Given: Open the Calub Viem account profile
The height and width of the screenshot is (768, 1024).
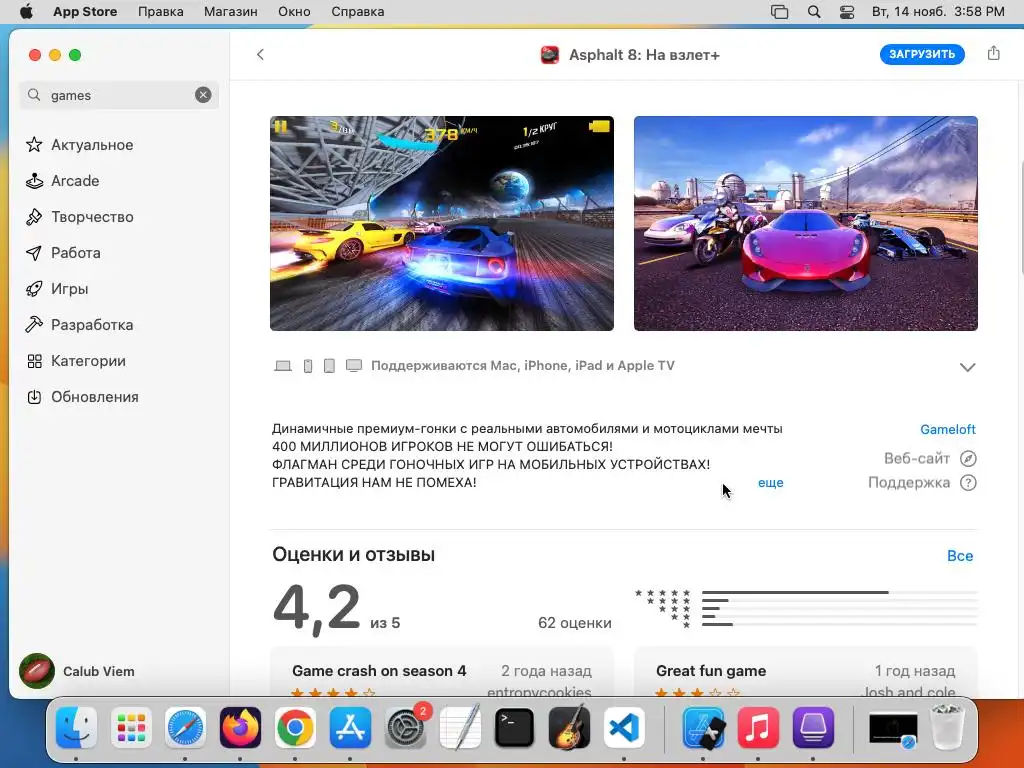Looking at the screenshot, I should click(x=77, y=671).
